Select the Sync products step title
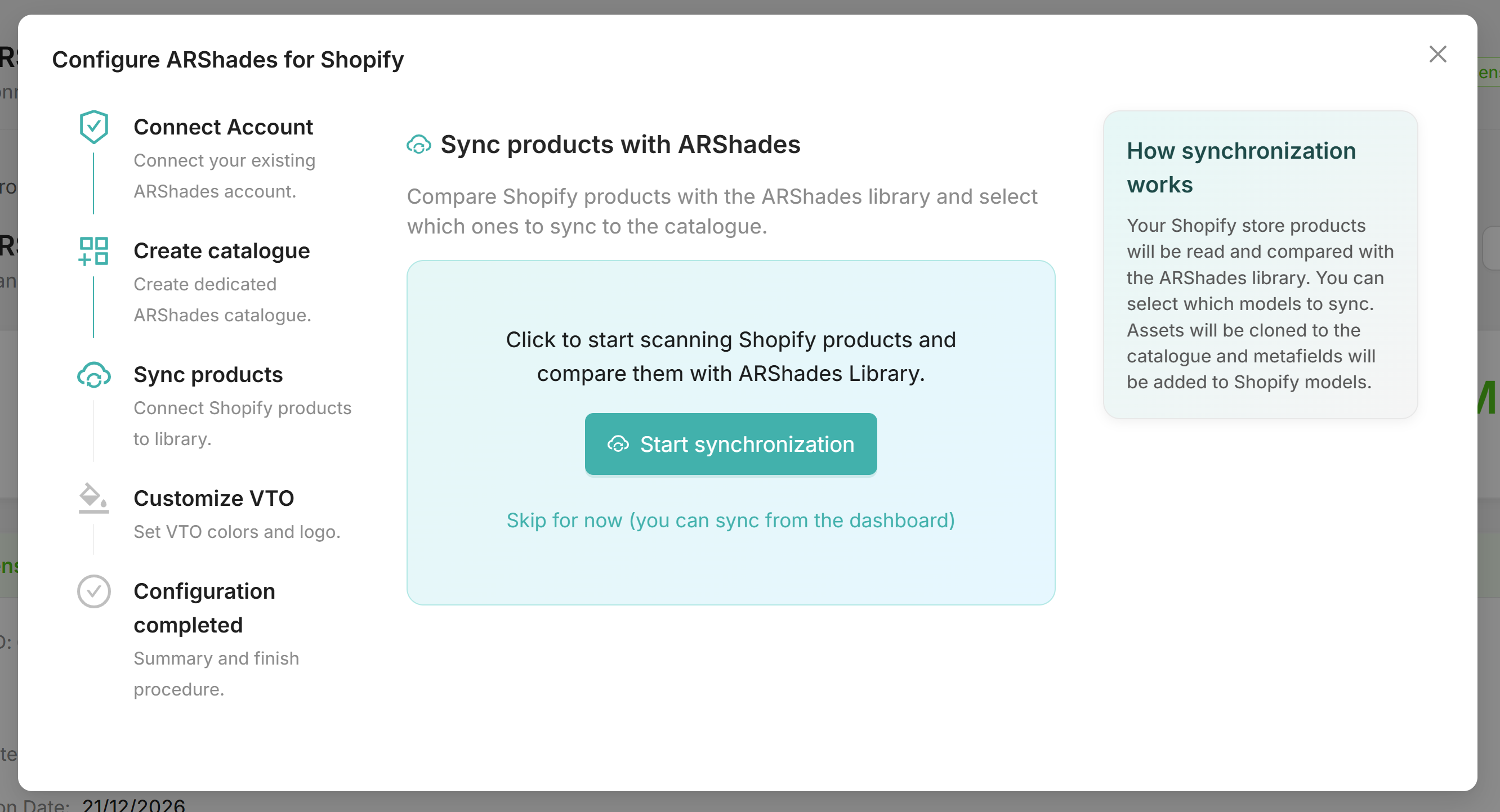The width and height of the screenshot is (1500, 812). click(208, 375)
